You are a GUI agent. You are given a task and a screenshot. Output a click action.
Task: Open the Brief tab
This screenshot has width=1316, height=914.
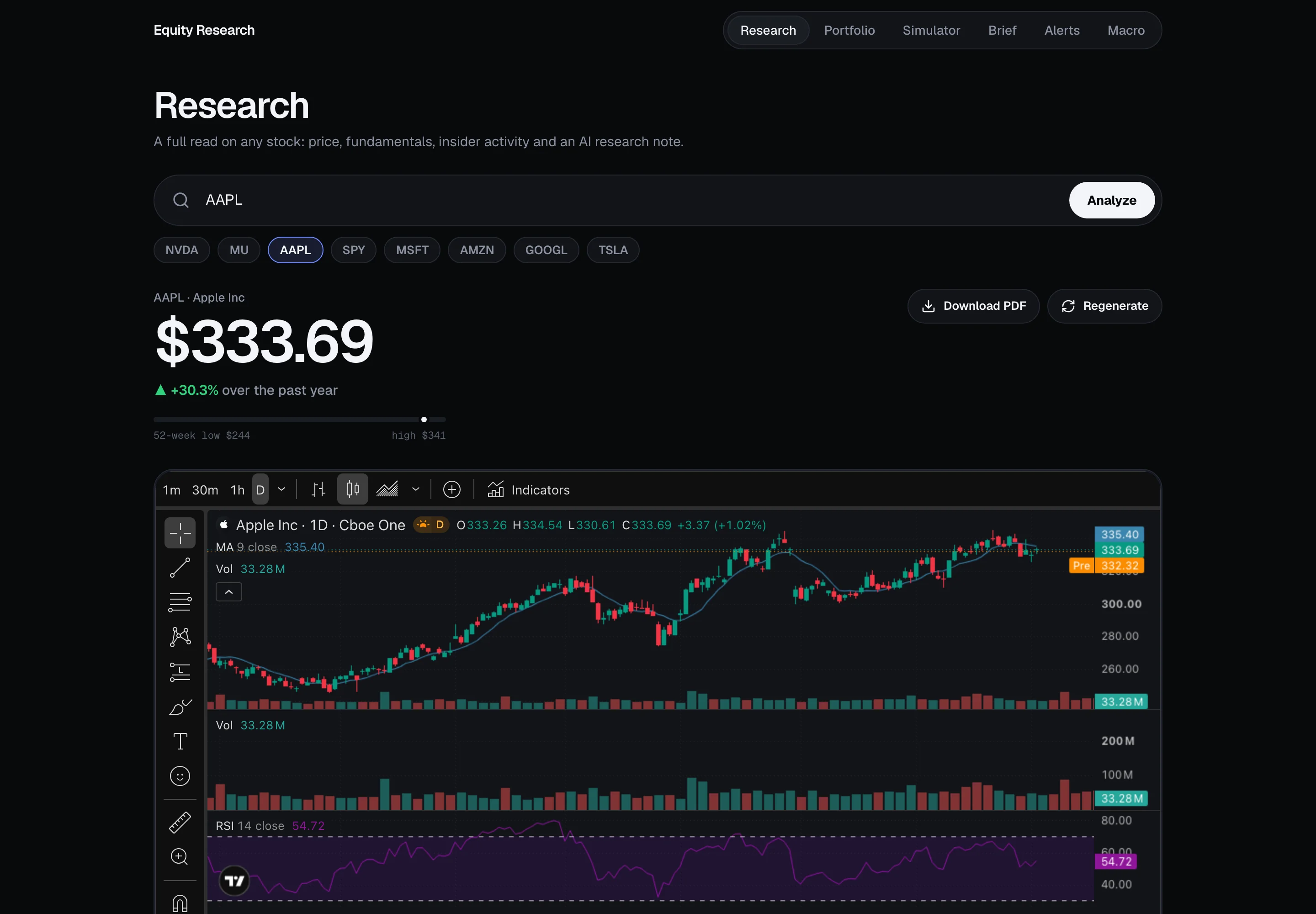(x=1002, y=30)
